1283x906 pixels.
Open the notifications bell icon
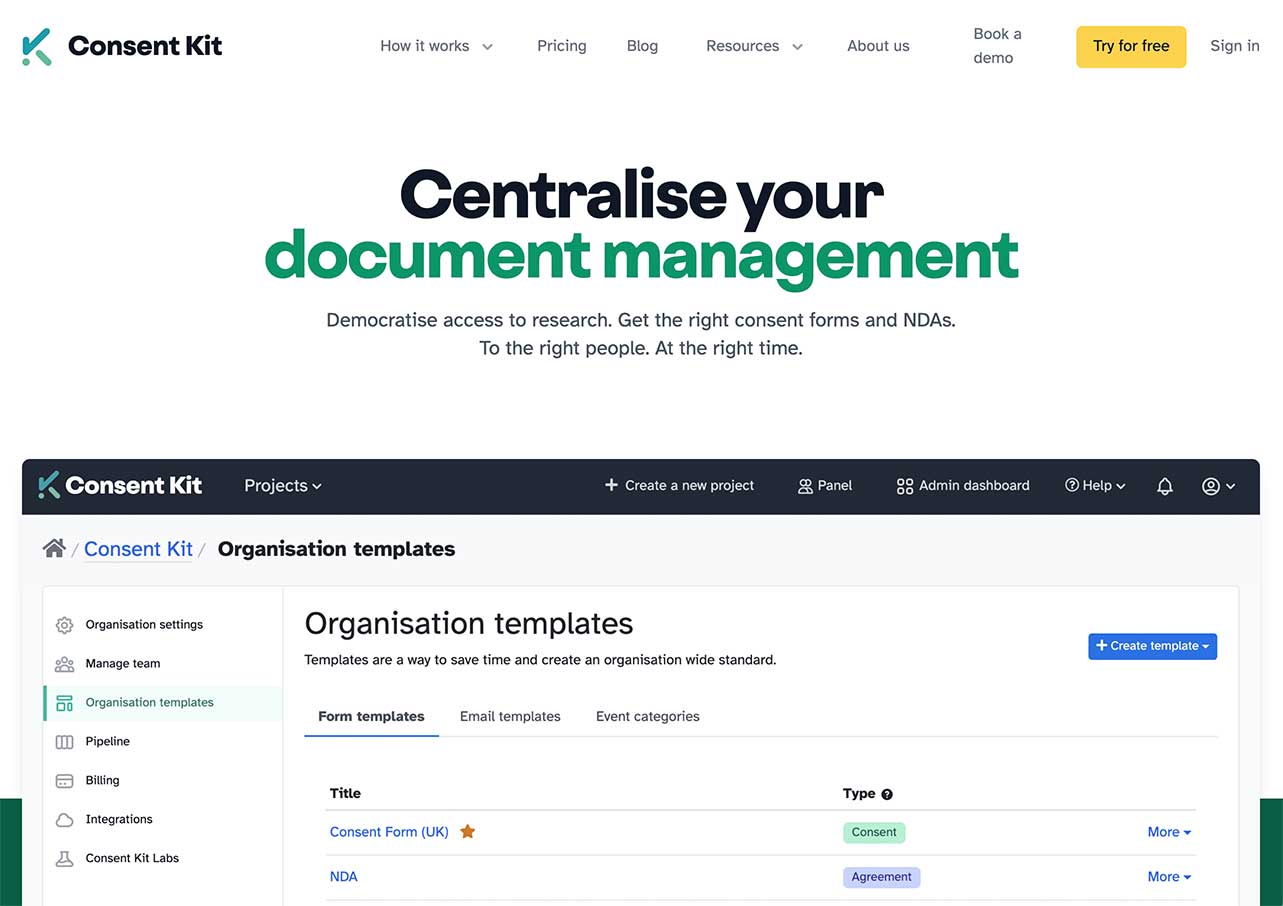(x=1164, y=486)
